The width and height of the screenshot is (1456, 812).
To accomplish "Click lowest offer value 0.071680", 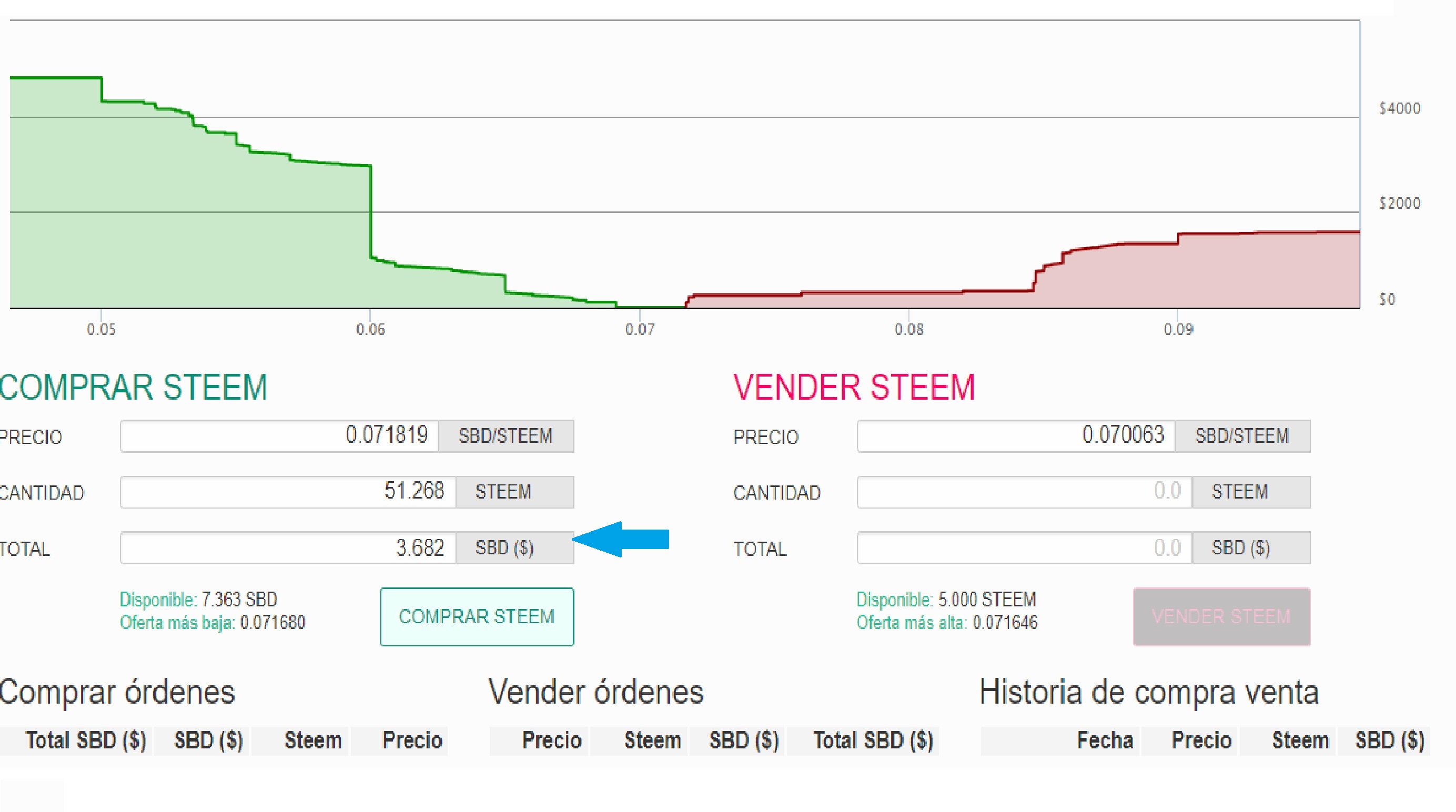I will point(272,623).
